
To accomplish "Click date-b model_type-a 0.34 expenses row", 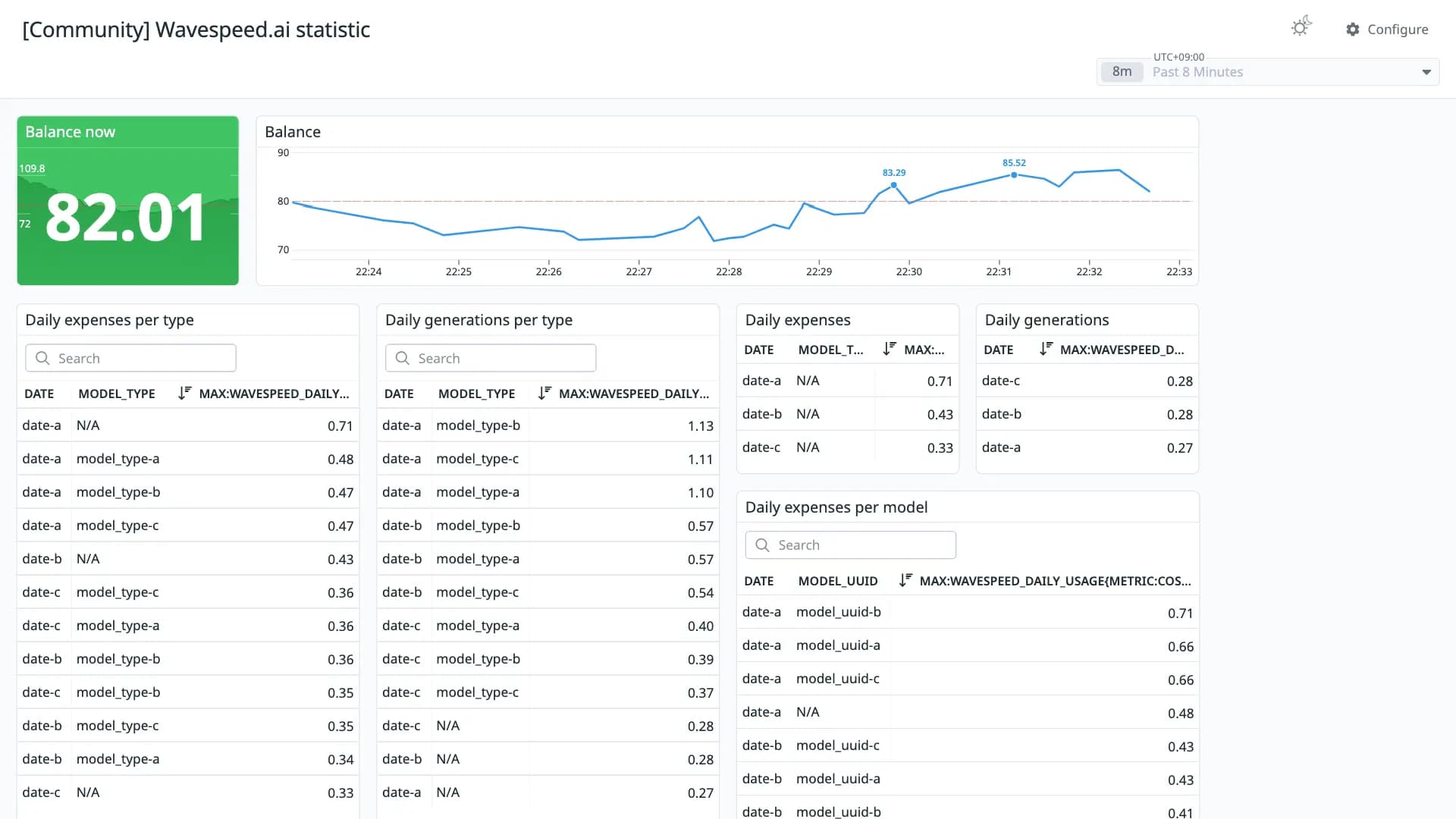I will tap(187, 759).
